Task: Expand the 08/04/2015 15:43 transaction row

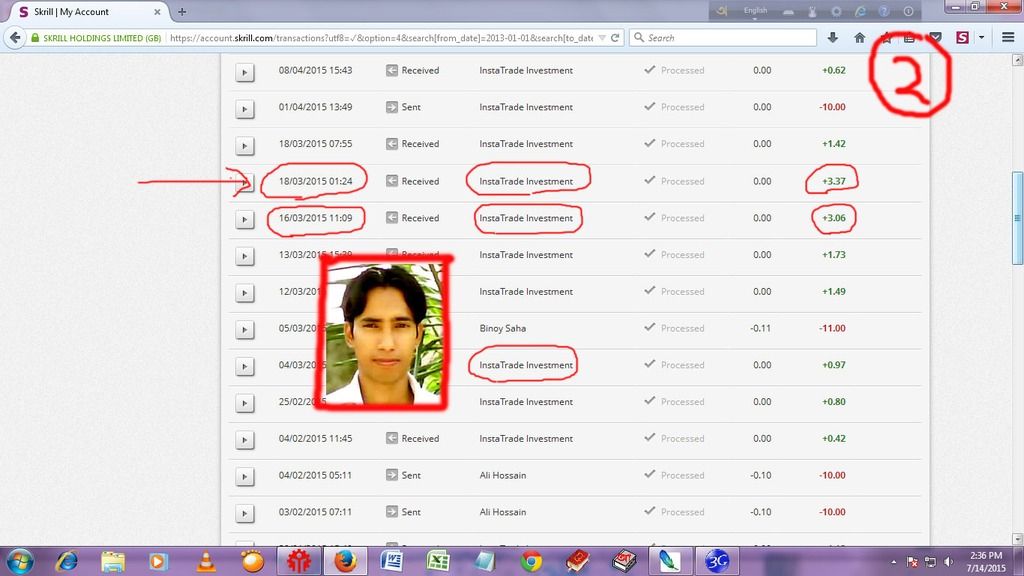Action: point(244,72)
